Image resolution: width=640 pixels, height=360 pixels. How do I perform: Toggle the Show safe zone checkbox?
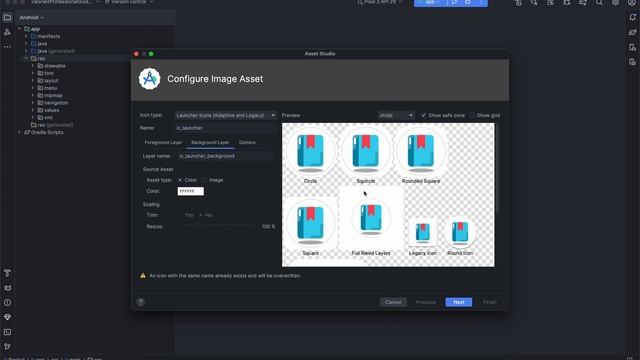423,115
